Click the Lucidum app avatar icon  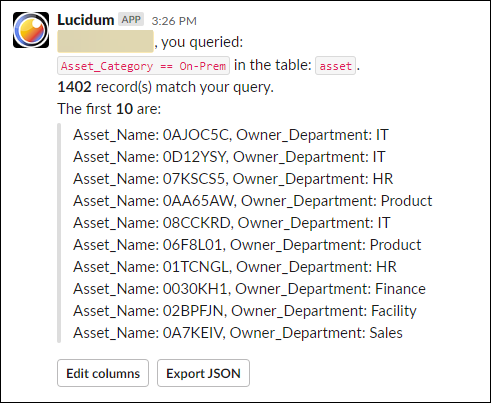(31, 30)
